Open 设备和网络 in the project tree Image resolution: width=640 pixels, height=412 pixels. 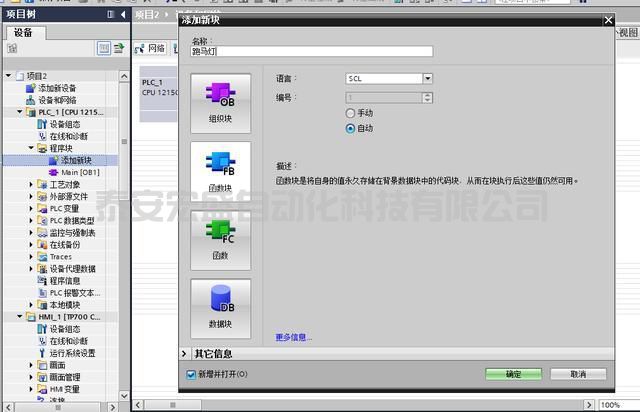[62, 100]
